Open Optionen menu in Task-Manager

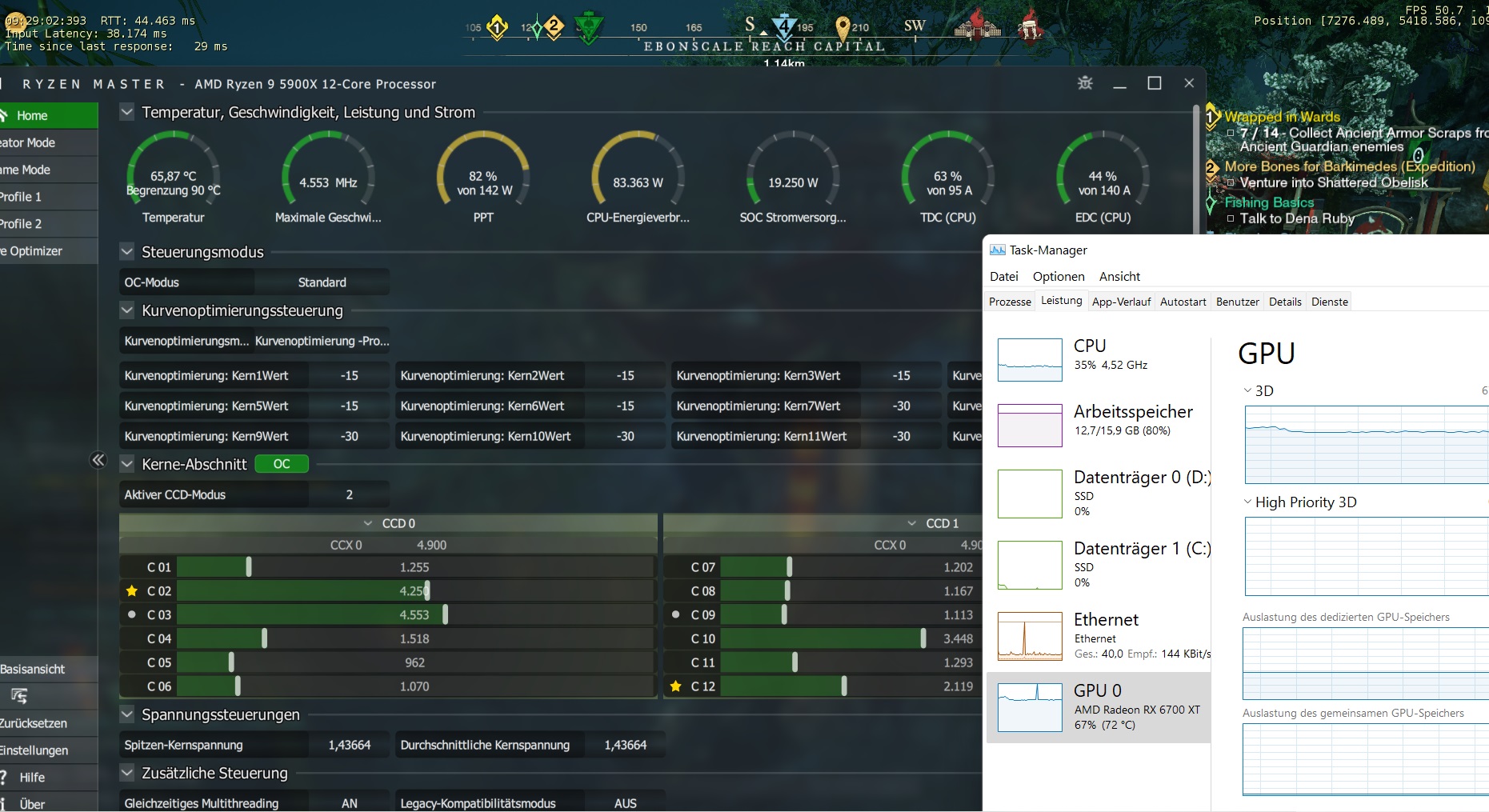pyautogui.click(x=1059, y=276)
